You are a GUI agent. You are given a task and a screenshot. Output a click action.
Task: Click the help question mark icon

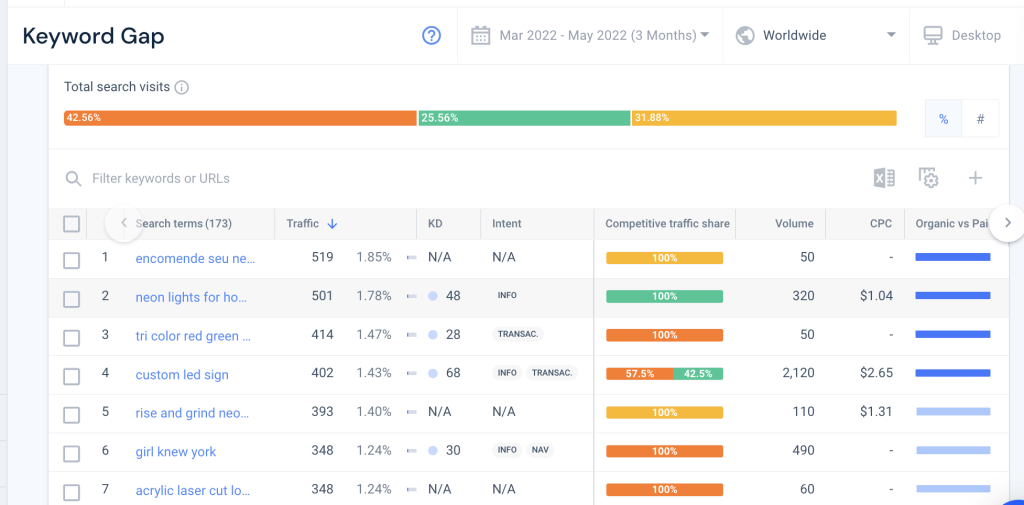[x=432, y=35]
